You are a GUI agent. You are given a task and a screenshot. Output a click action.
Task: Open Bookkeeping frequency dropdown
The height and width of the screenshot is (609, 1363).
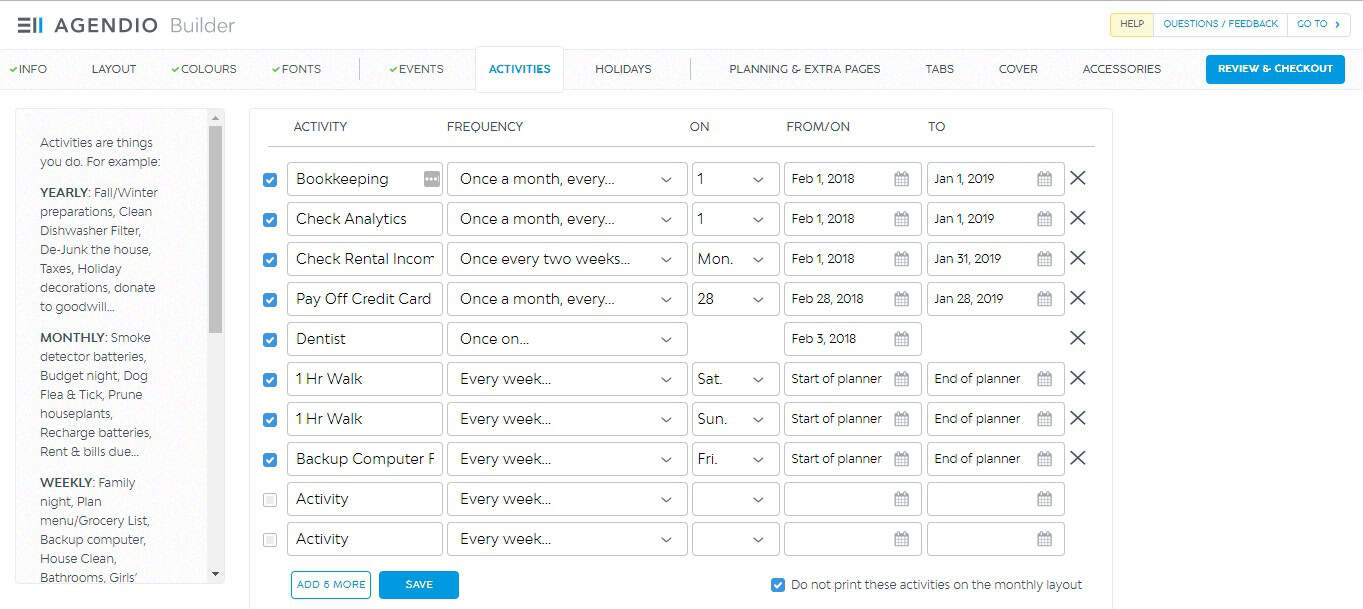point(567,179)
